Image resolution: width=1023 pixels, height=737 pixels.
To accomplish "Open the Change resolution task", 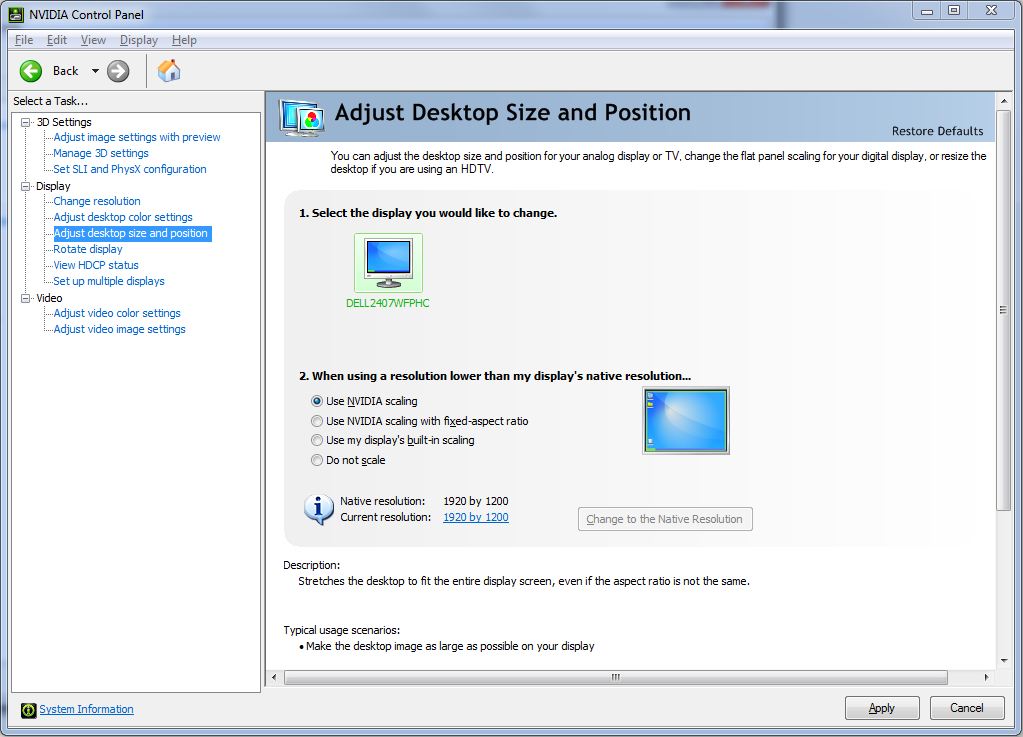I will point(97,201).
